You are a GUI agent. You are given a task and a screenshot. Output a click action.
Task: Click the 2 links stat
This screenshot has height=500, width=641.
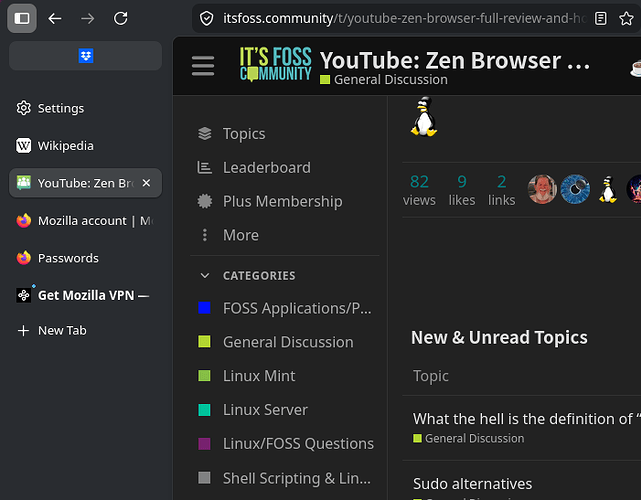tap(502, 190)
